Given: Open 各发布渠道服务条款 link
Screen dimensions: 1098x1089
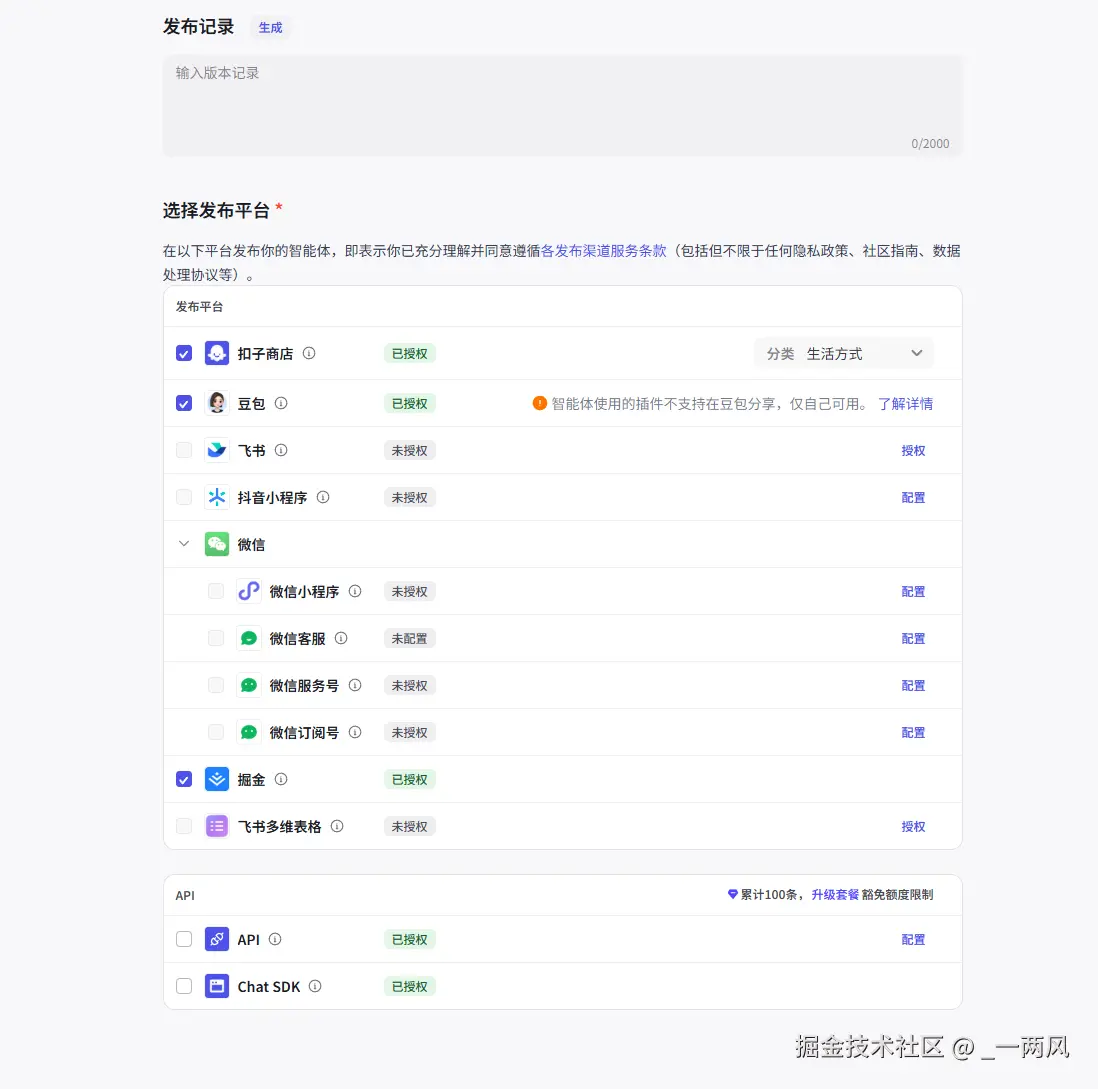Looking at the screenshot, I should click(x=603, y=251).
